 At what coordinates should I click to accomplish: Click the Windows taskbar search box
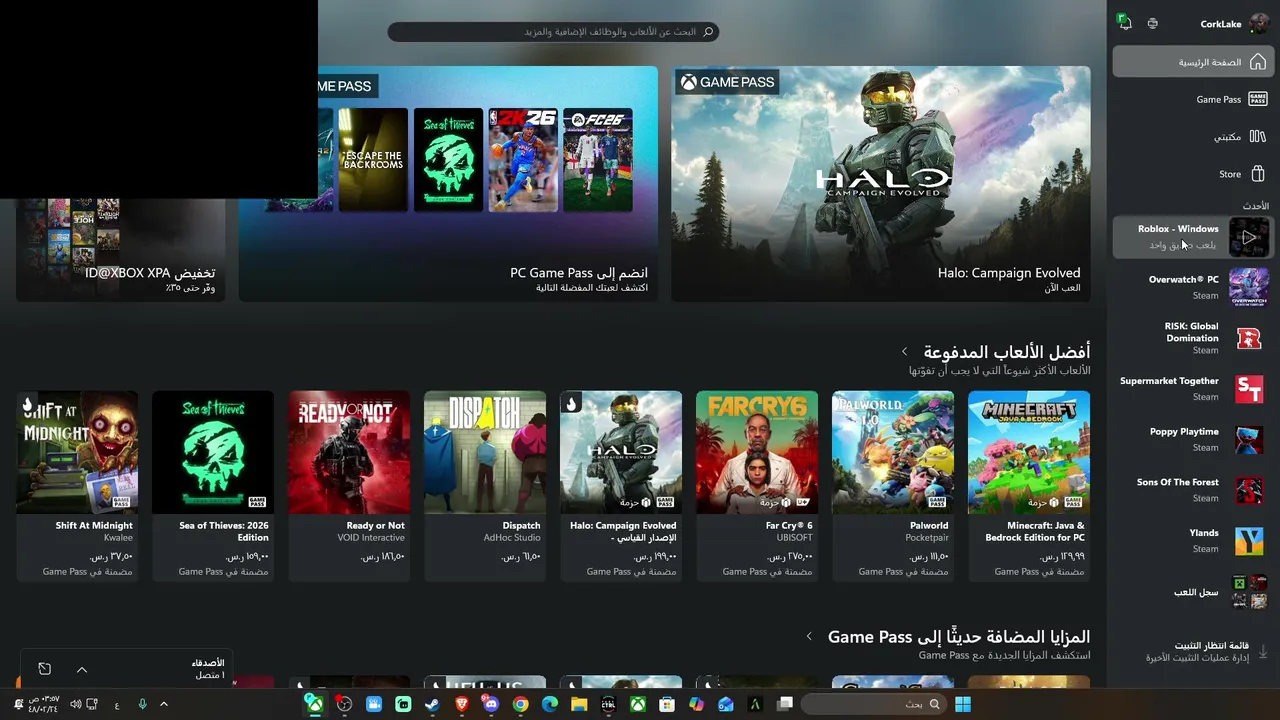tap(873, 705)
